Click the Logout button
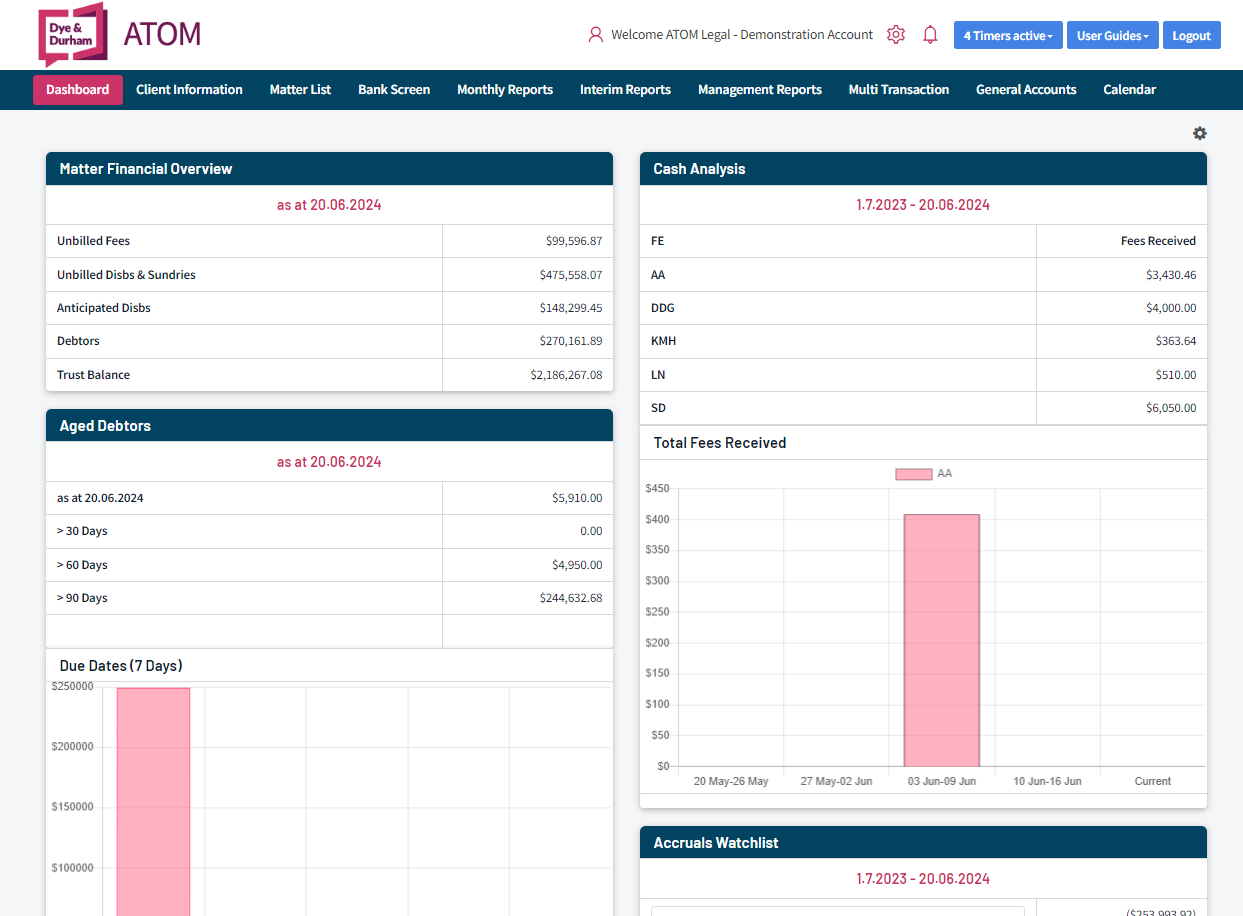 pyautogui.click(x=1191, y=34)
